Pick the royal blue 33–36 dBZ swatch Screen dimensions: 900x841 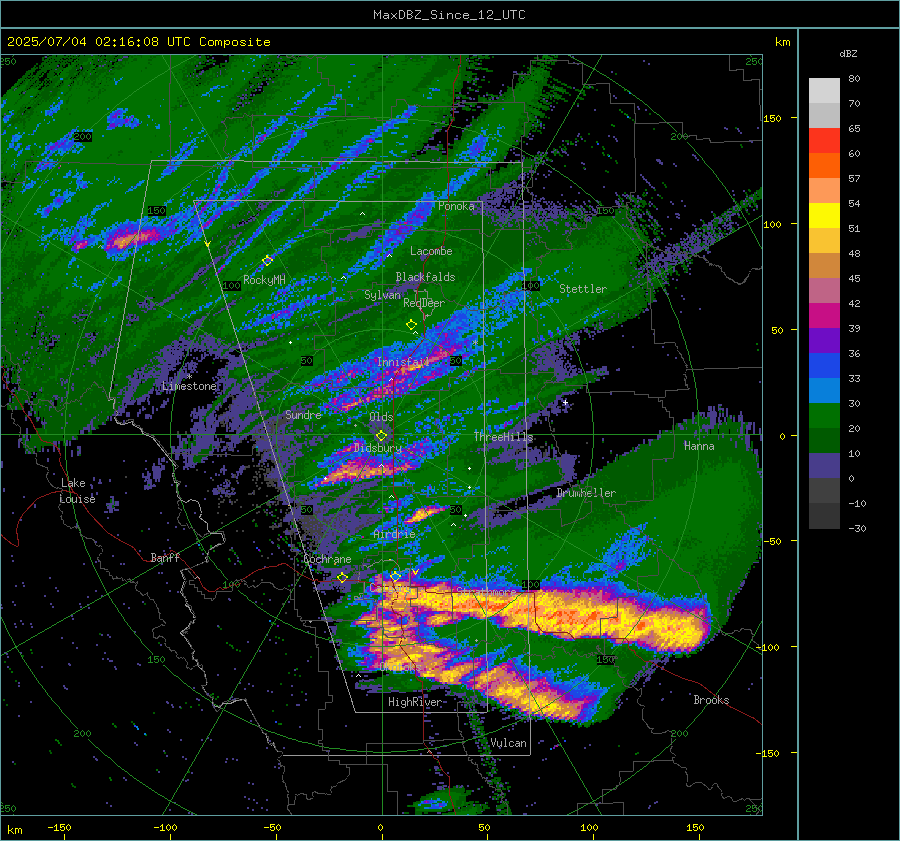pos(824,365)
